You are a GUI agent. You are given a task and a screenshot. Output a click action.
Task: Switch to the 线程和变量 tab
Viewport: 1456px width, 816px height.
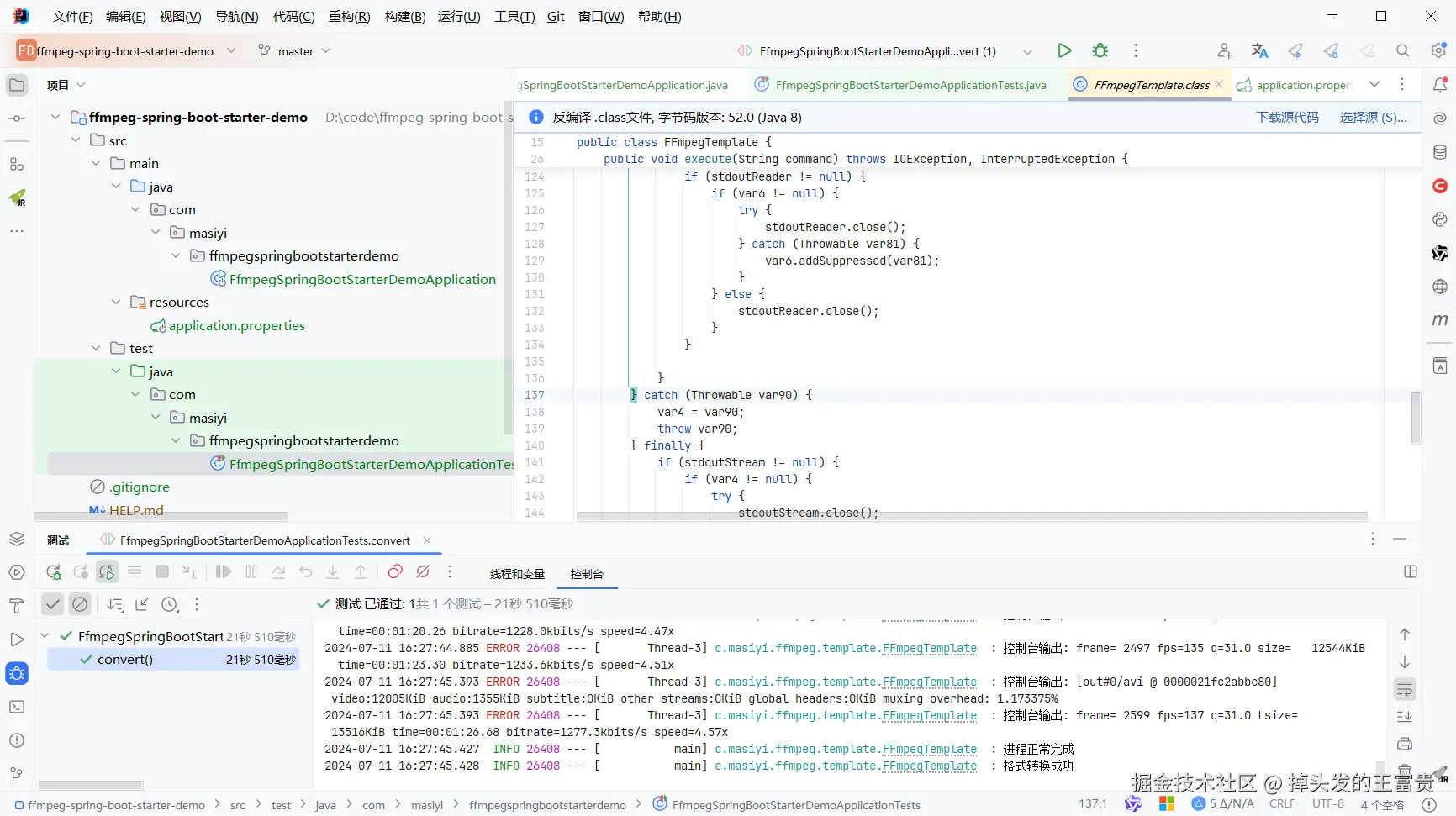pos(517,574)
